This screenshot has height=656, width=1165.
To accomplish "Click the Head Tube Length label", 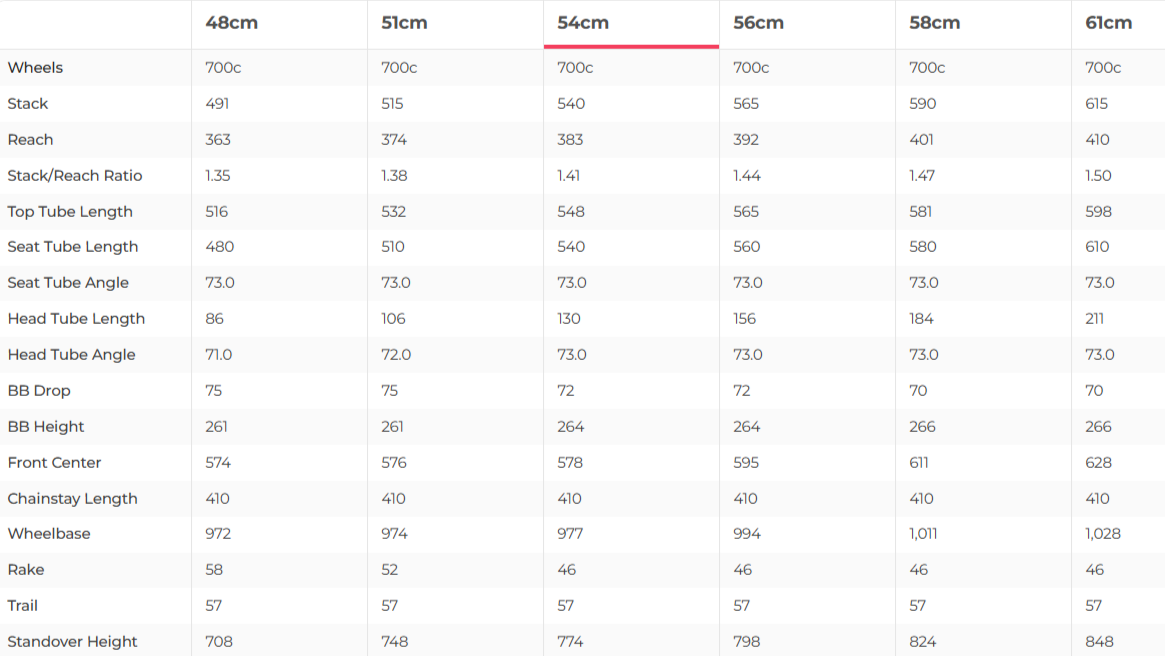I will tap(76, 319).
